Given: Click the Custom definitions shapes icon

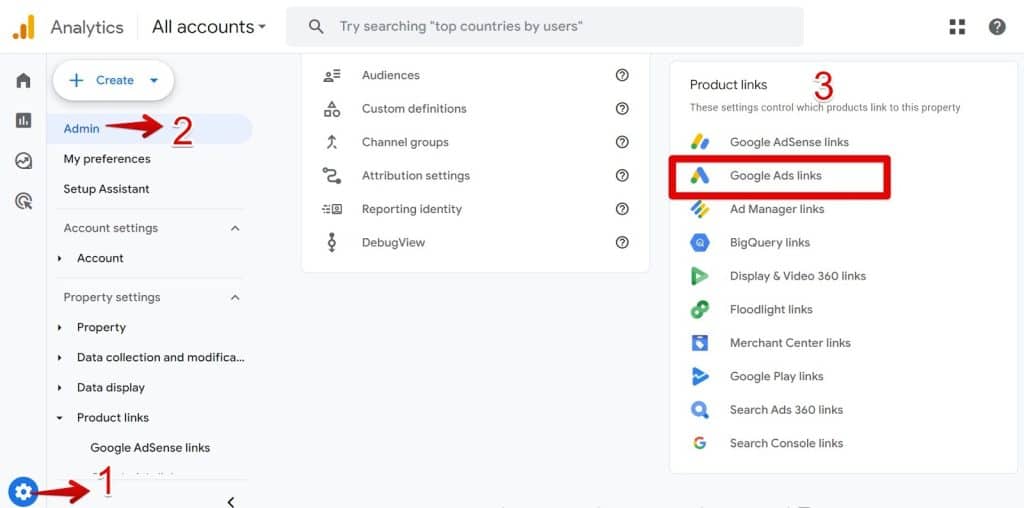Looking at the screenshot, I should point(332,108).
